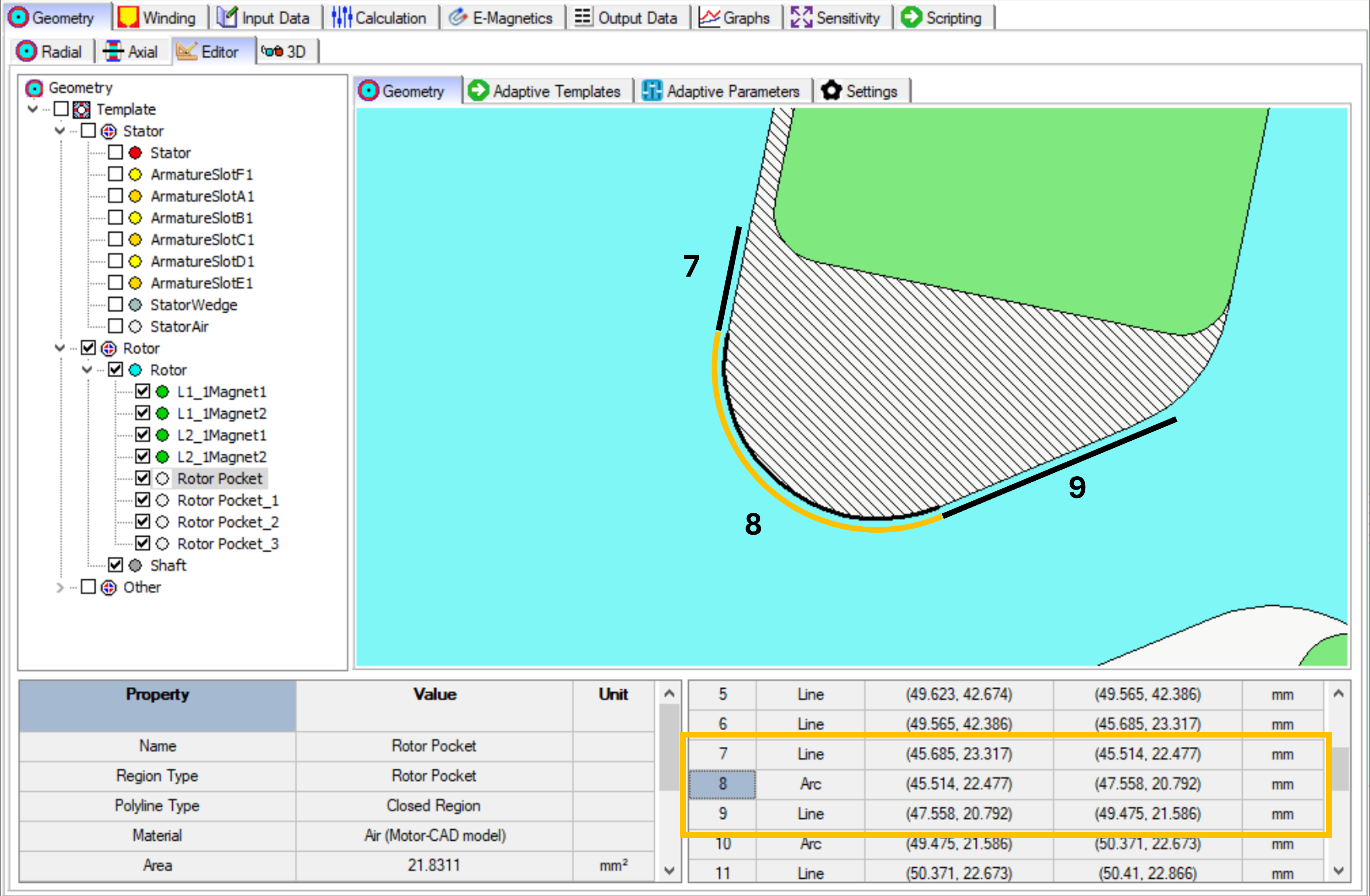Collapse the Template tree node

click(x=33, y=109)
